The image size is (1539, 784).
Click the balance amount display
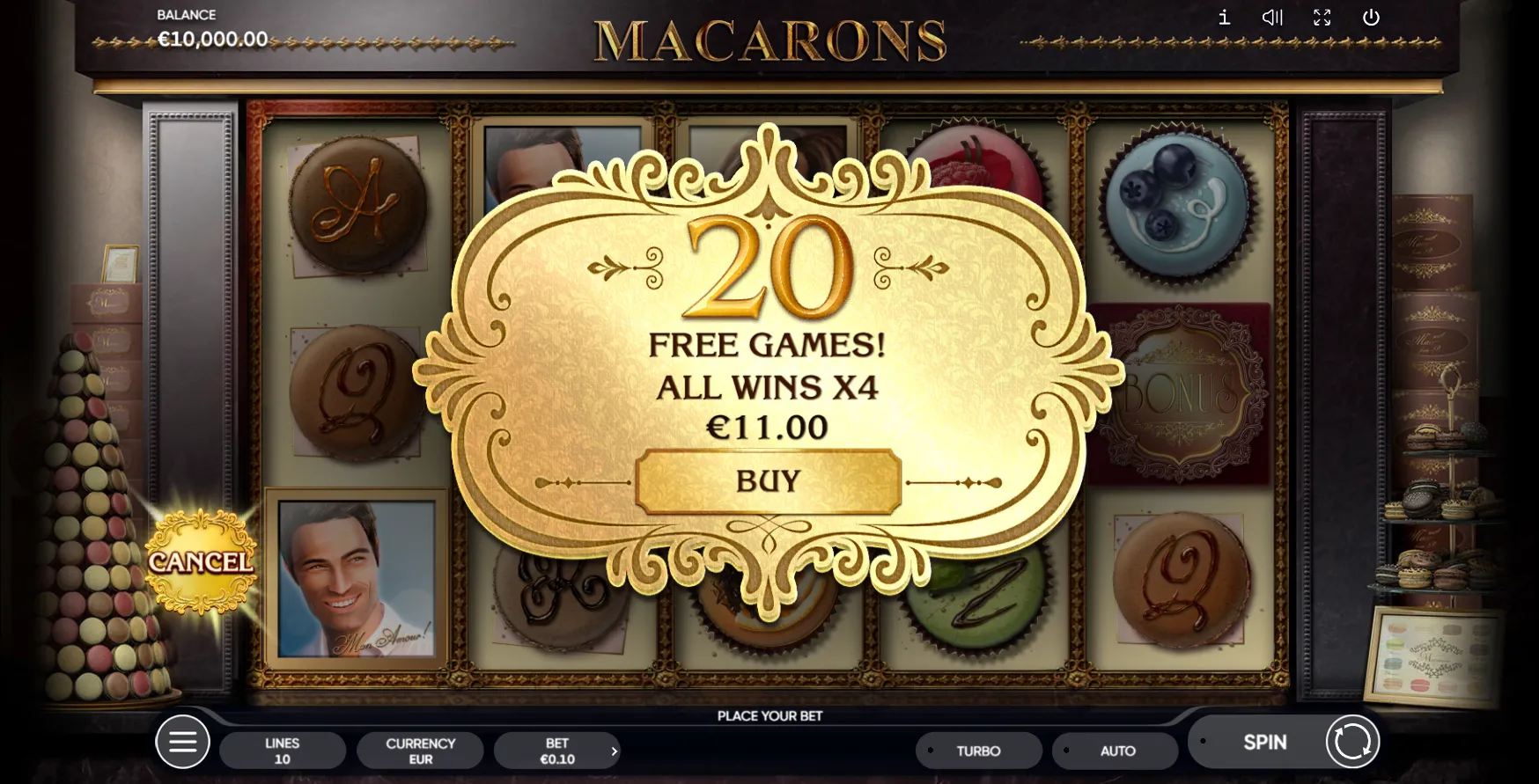click(212, 39)
